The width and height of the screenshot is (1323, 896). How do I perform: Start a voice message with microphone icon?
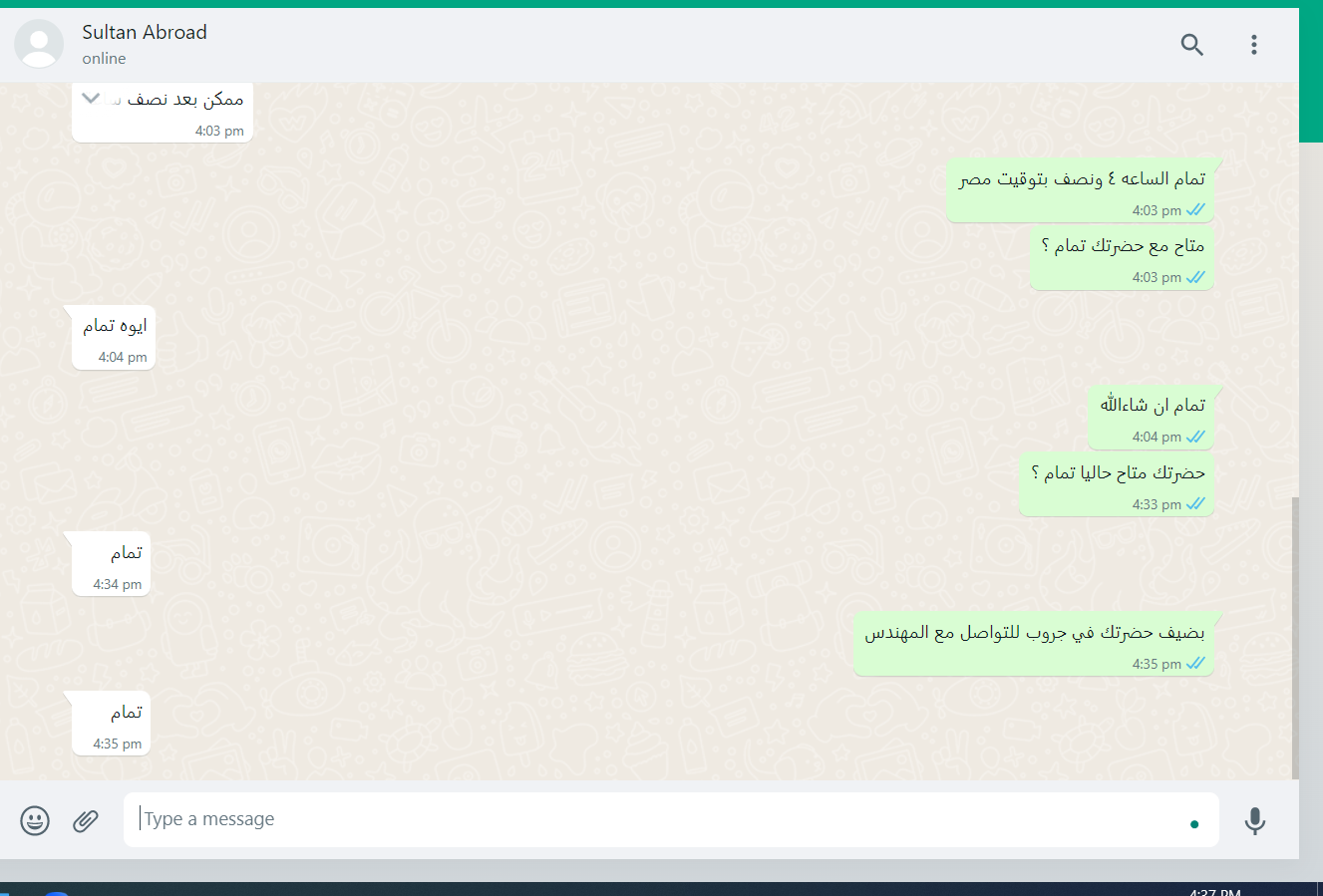click(1255, 820)
